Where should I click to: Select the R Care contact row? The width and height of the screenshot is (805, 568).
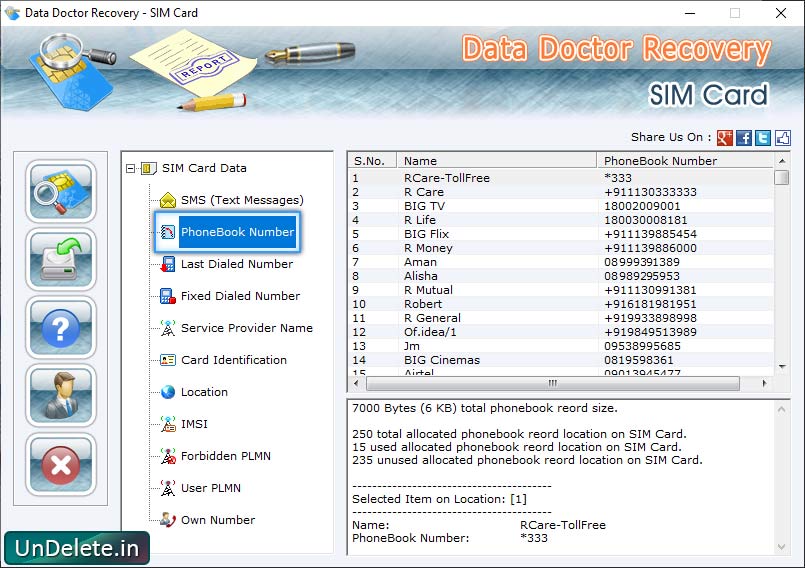[x=561, y=192]
